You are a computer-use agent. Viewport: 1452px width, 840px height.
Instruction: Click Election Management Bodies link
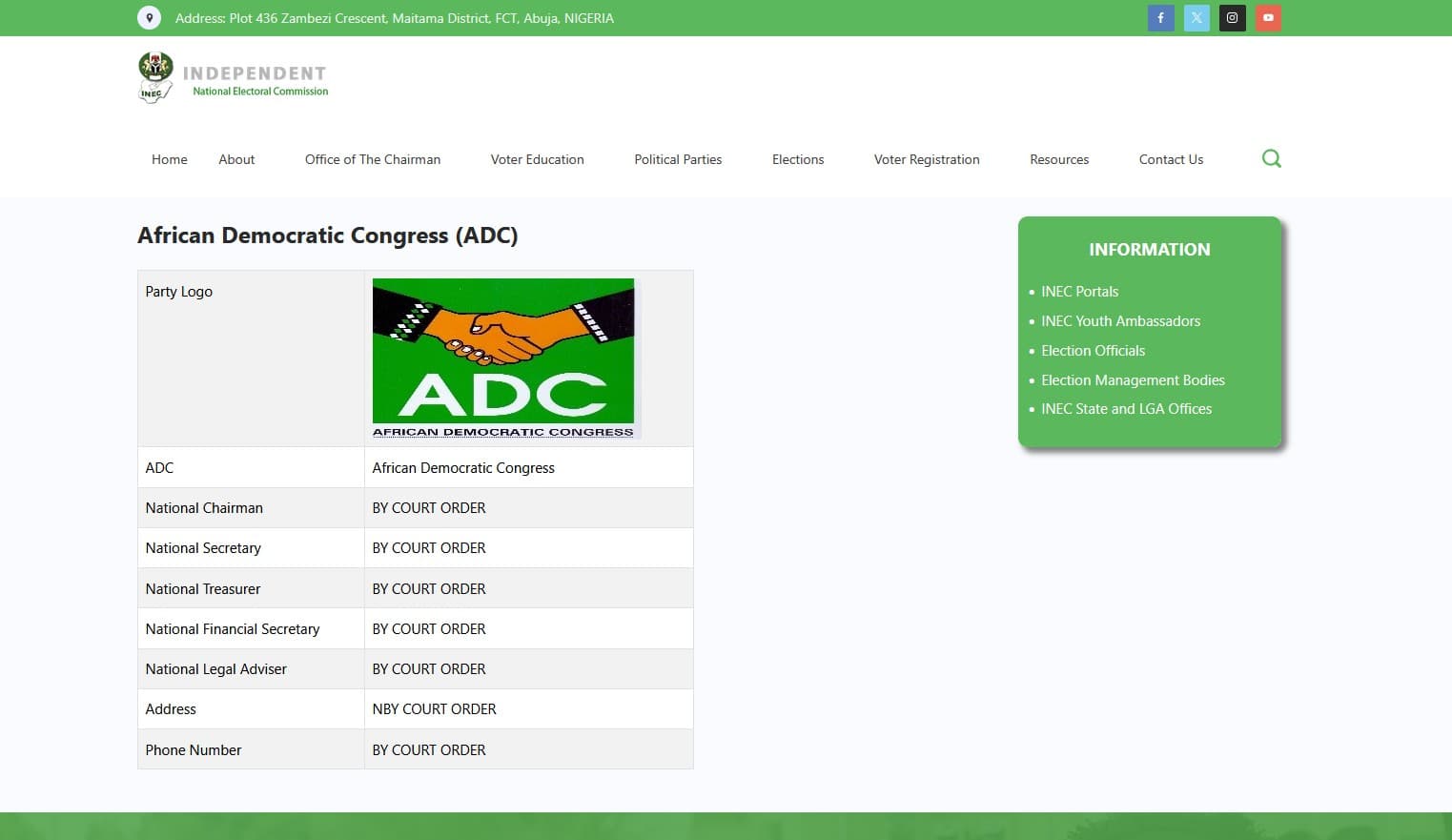(x=1133, y=379)
